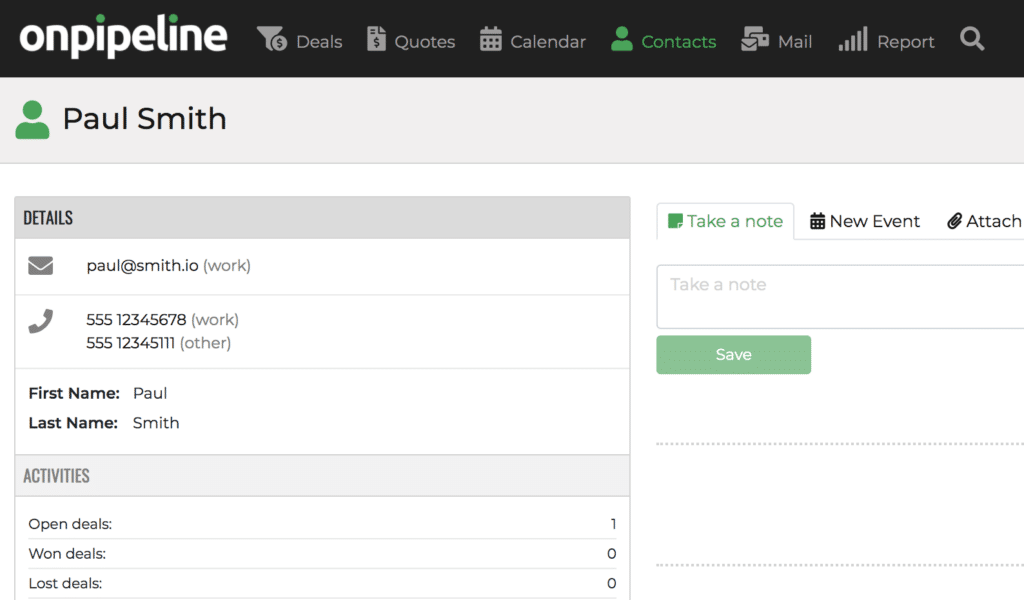Screen dimensions: 1024x600
Task: Open Deals via the funnel icon
Action: [x=272, y=39]
